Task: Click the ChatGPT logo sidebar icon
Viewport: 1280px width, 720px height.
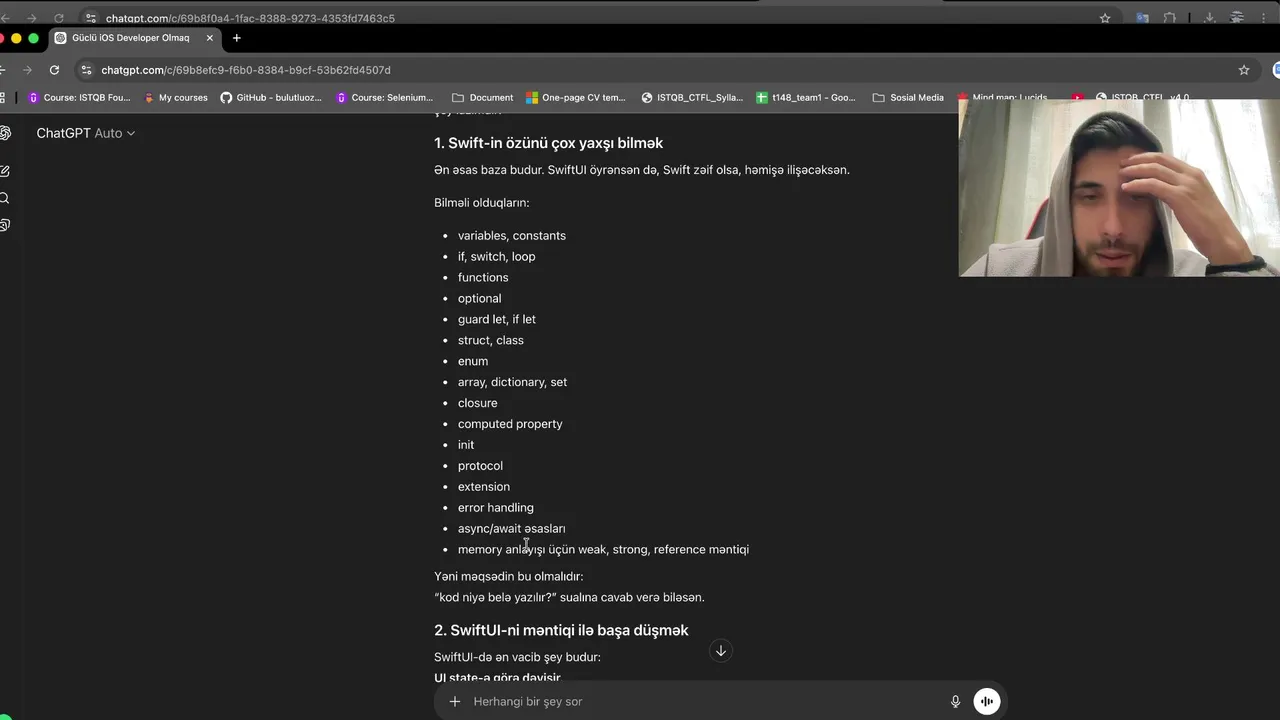Action: 5,133
